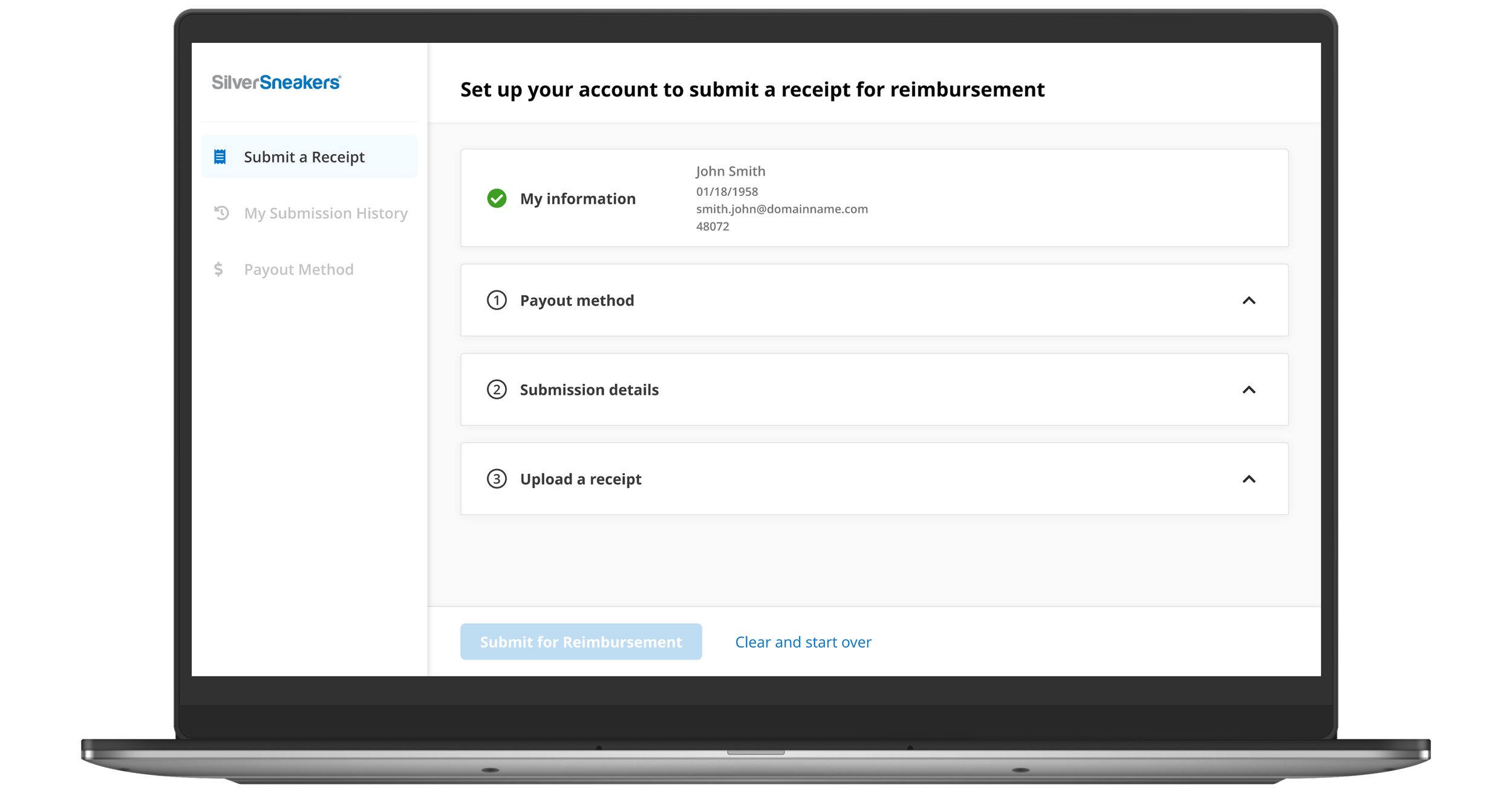1512x793 pixels.
Task: Click the page title about reimbursement setup
Action: pos(752,89)
